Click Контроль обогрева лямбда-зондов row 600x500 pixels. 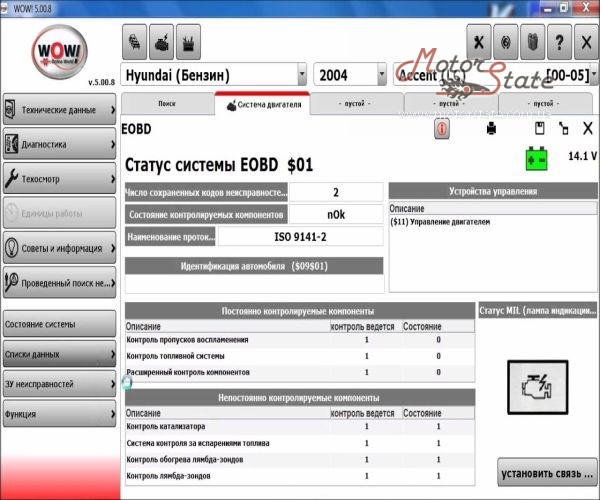click(300, 459)
